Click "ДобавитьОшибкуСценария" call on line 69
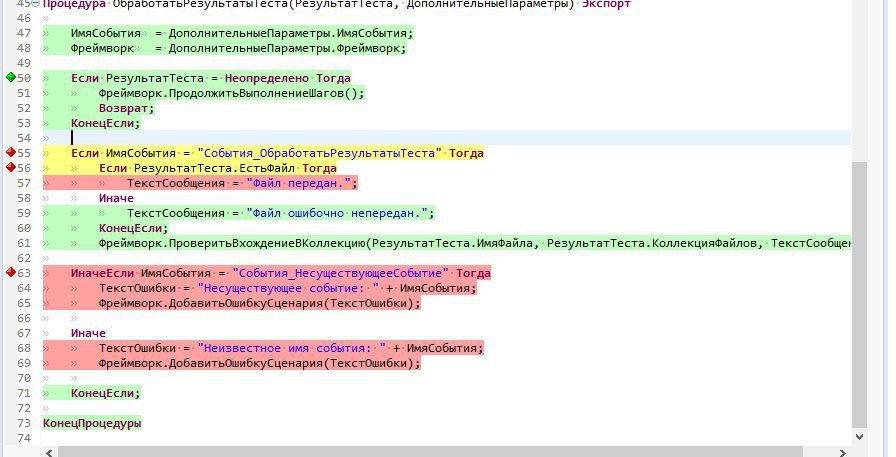The height and width of the screenshot is (457, 896). pyautogui.click(x=246, y=363)
